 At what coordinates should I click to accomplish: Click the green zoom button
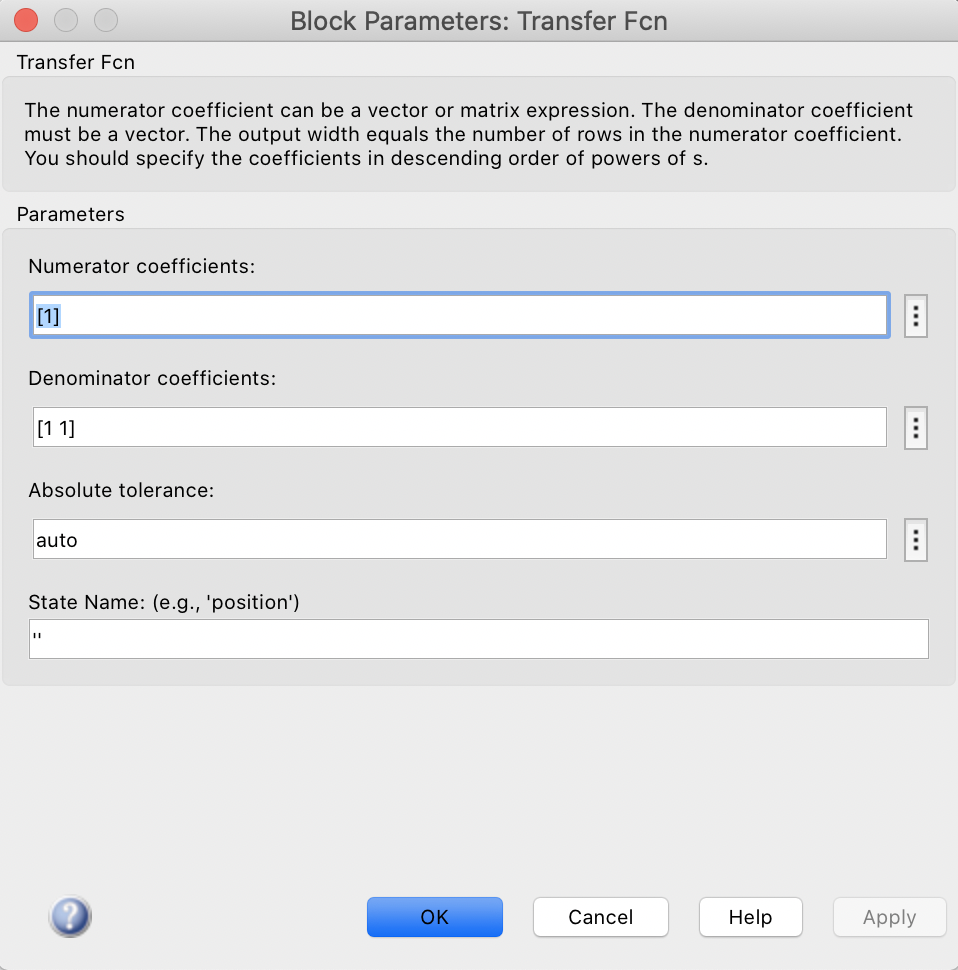click(x=104, y=19)
